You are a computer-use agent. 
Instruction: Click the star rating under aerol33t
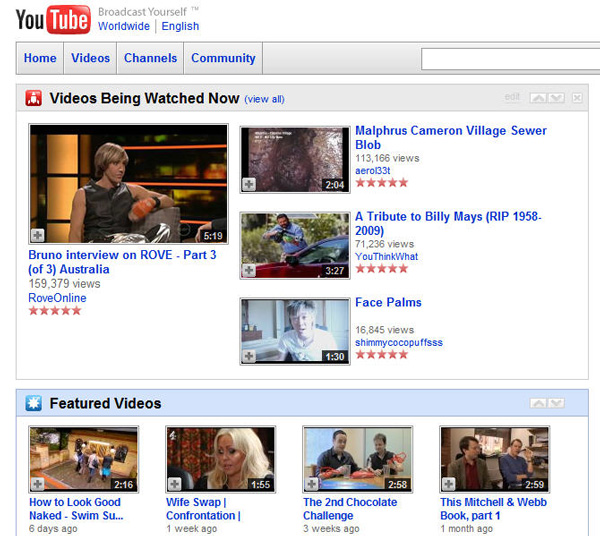click(x=382, y=182)
